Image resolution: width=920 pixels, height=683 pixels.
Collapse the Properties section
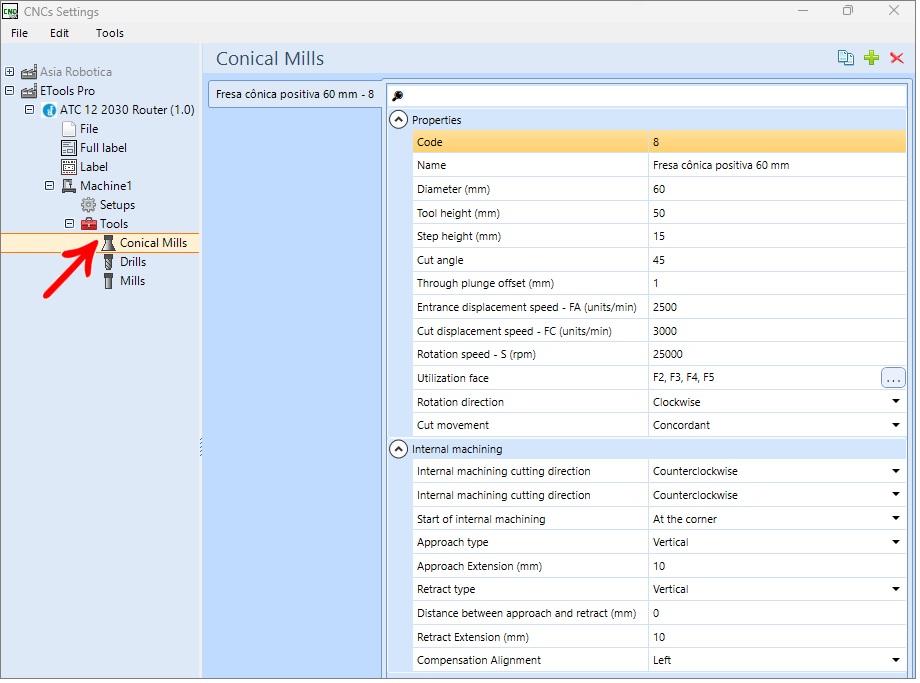400,120
